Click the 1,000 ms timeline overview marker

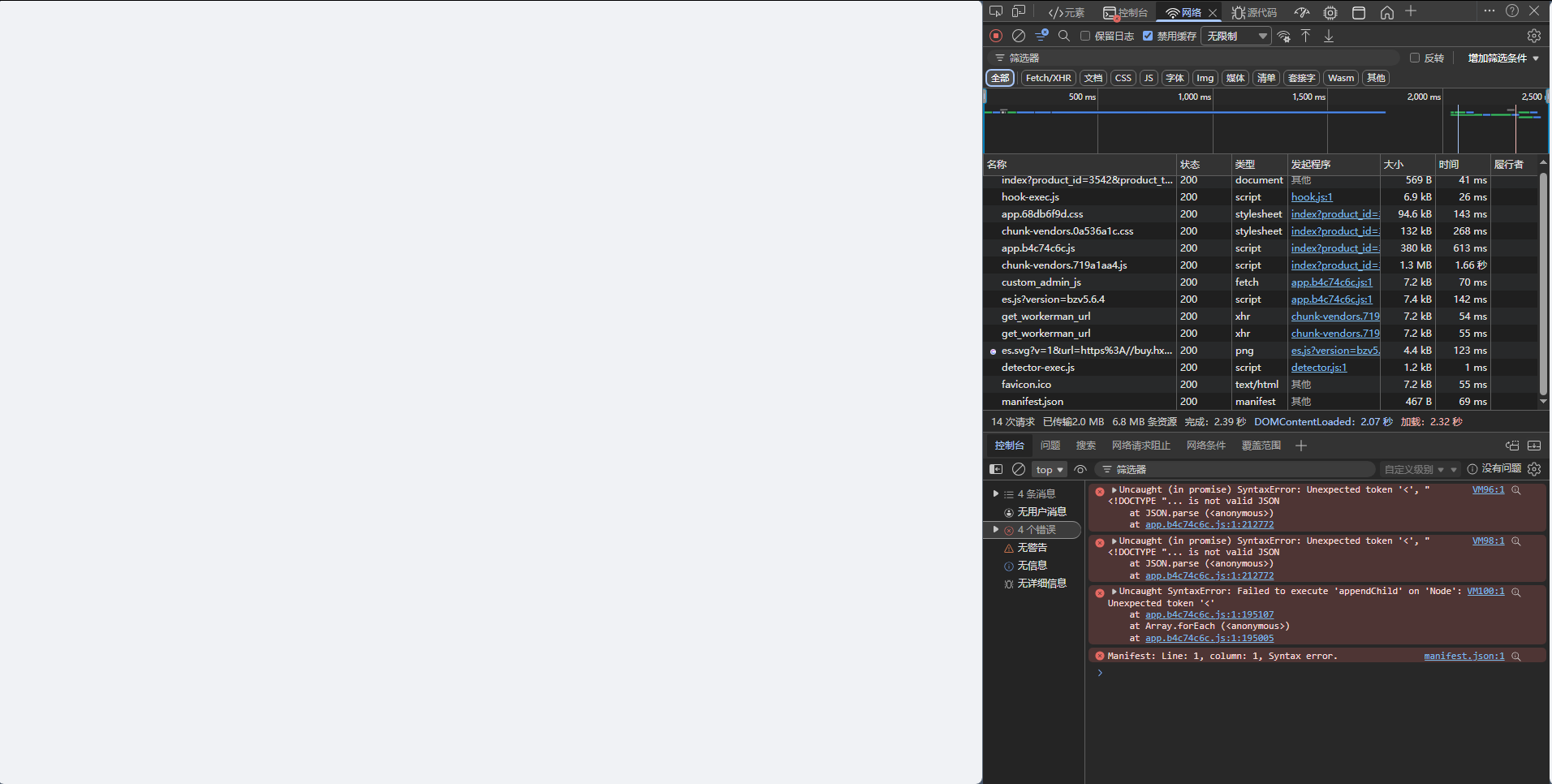pyautogui.click(x=1193, y=97)
